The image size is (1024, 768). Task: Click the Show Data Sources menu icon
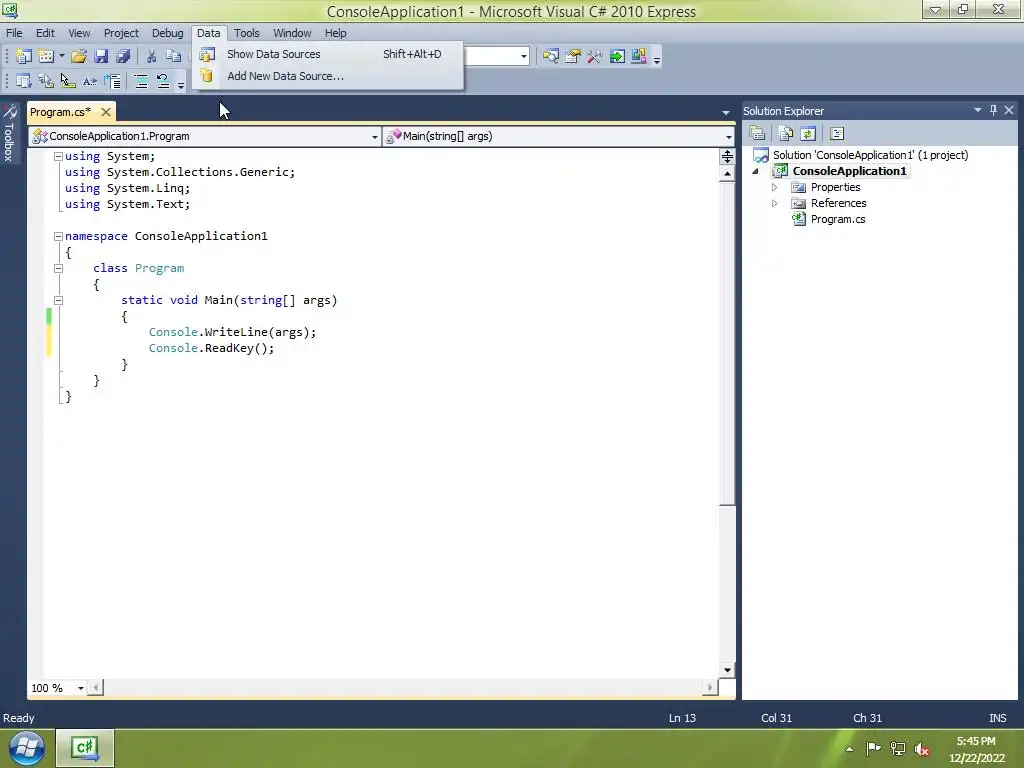(207, 54)
